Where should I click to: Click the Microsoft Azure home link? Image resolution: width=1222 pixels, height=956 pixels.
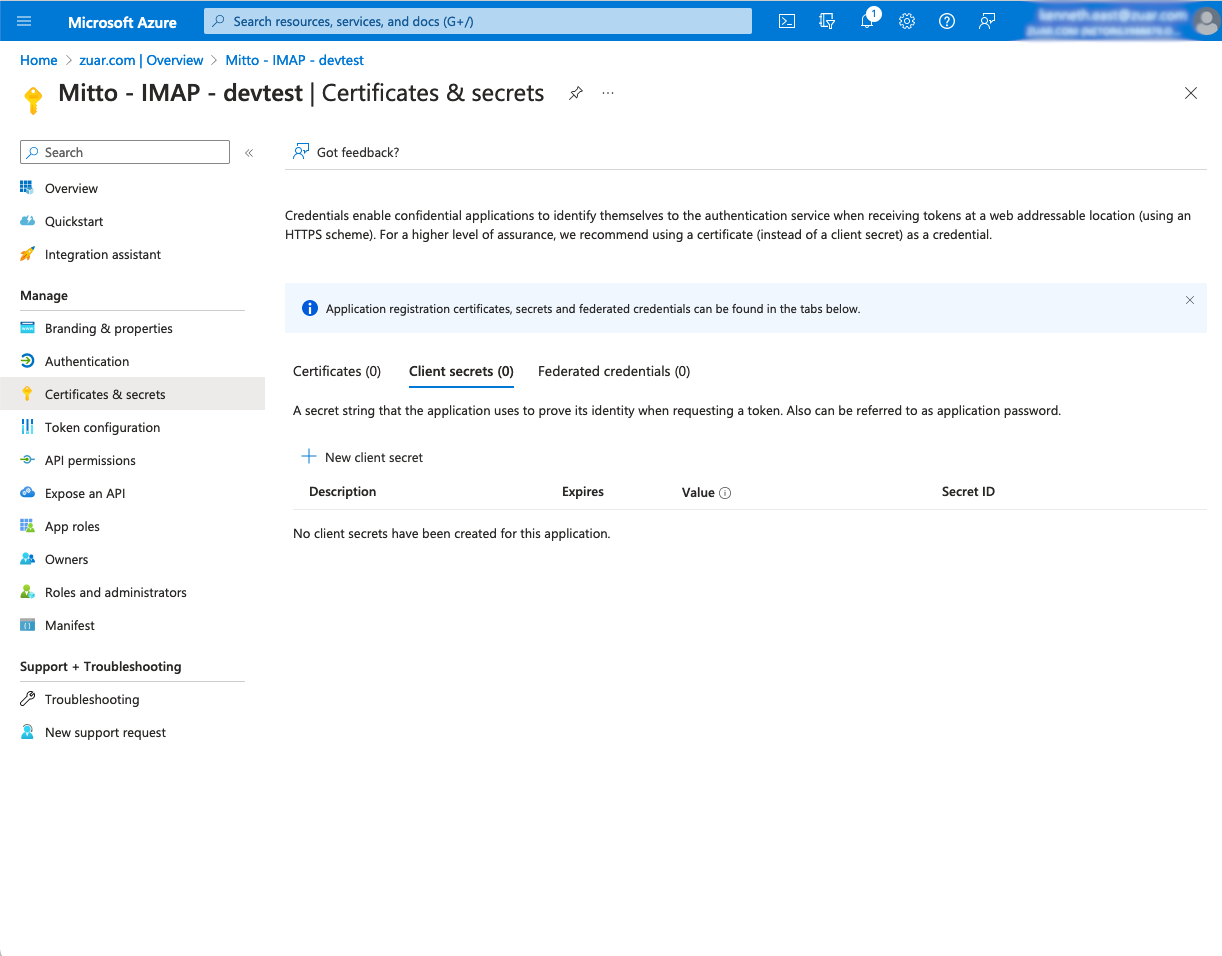[x=122, y=21]
